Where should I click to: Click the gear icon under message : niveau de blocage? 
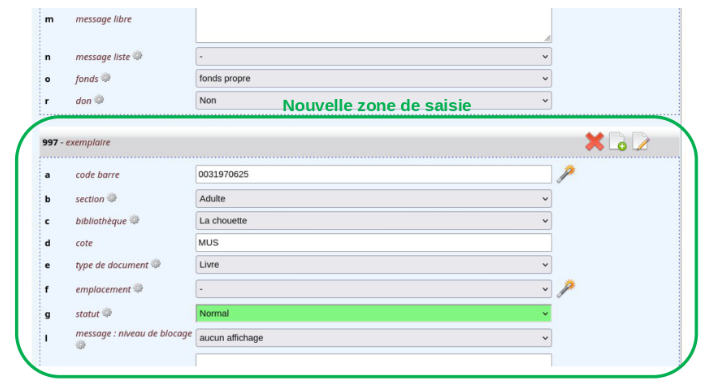tap(80, 345)
